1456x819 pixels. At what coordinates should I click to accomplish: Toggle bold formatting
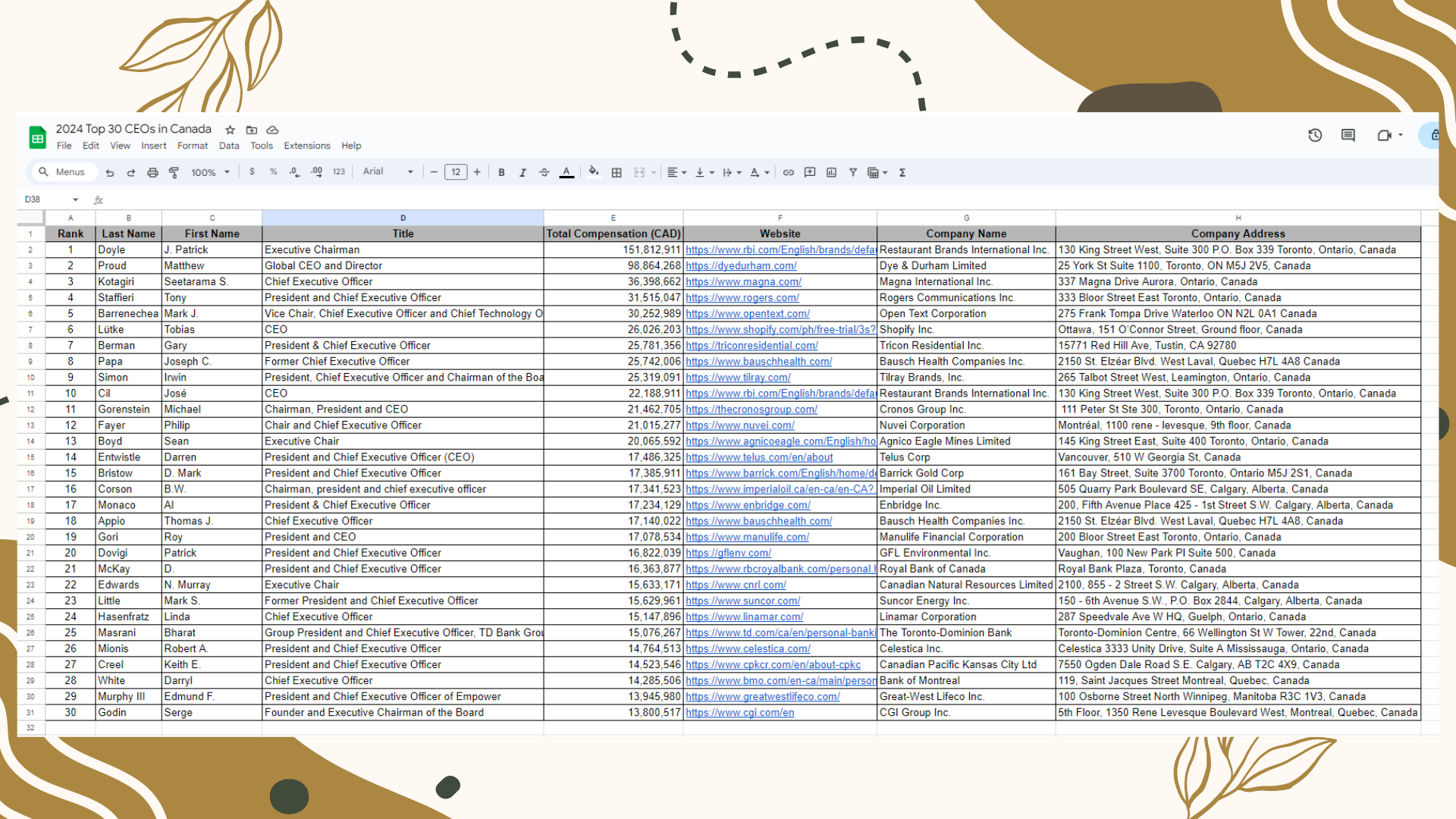[x=501, y=173]
